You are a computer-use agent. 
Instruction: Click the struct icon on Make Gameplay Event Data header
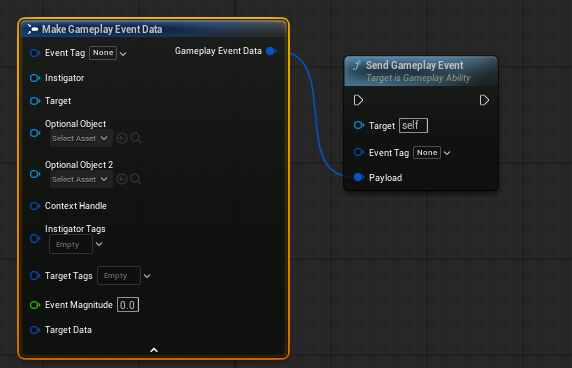(33, 29)
